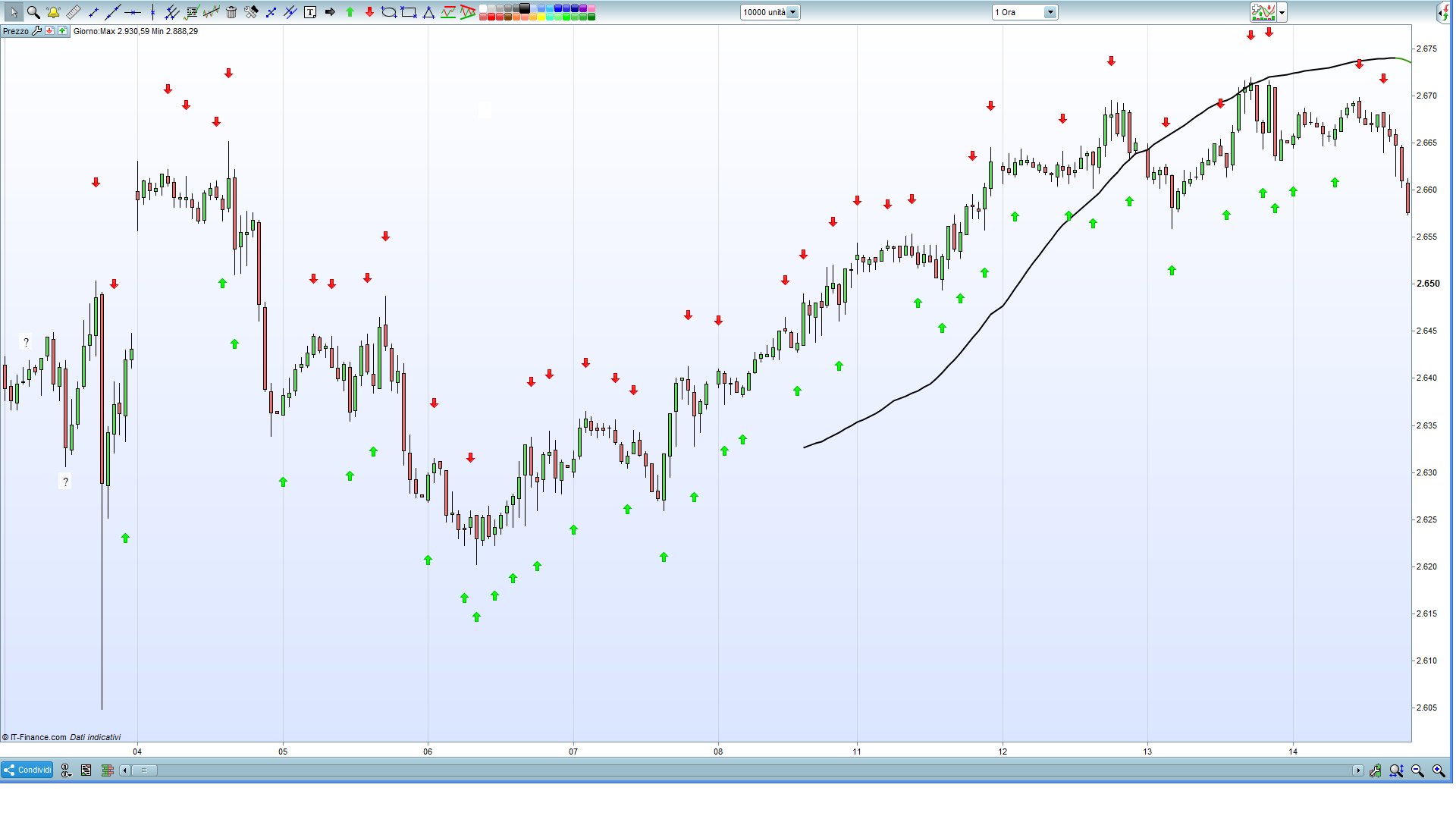Choose the green up arrow drawing tool
Viewport: 1456px width, 819px height.
[350, 12]
